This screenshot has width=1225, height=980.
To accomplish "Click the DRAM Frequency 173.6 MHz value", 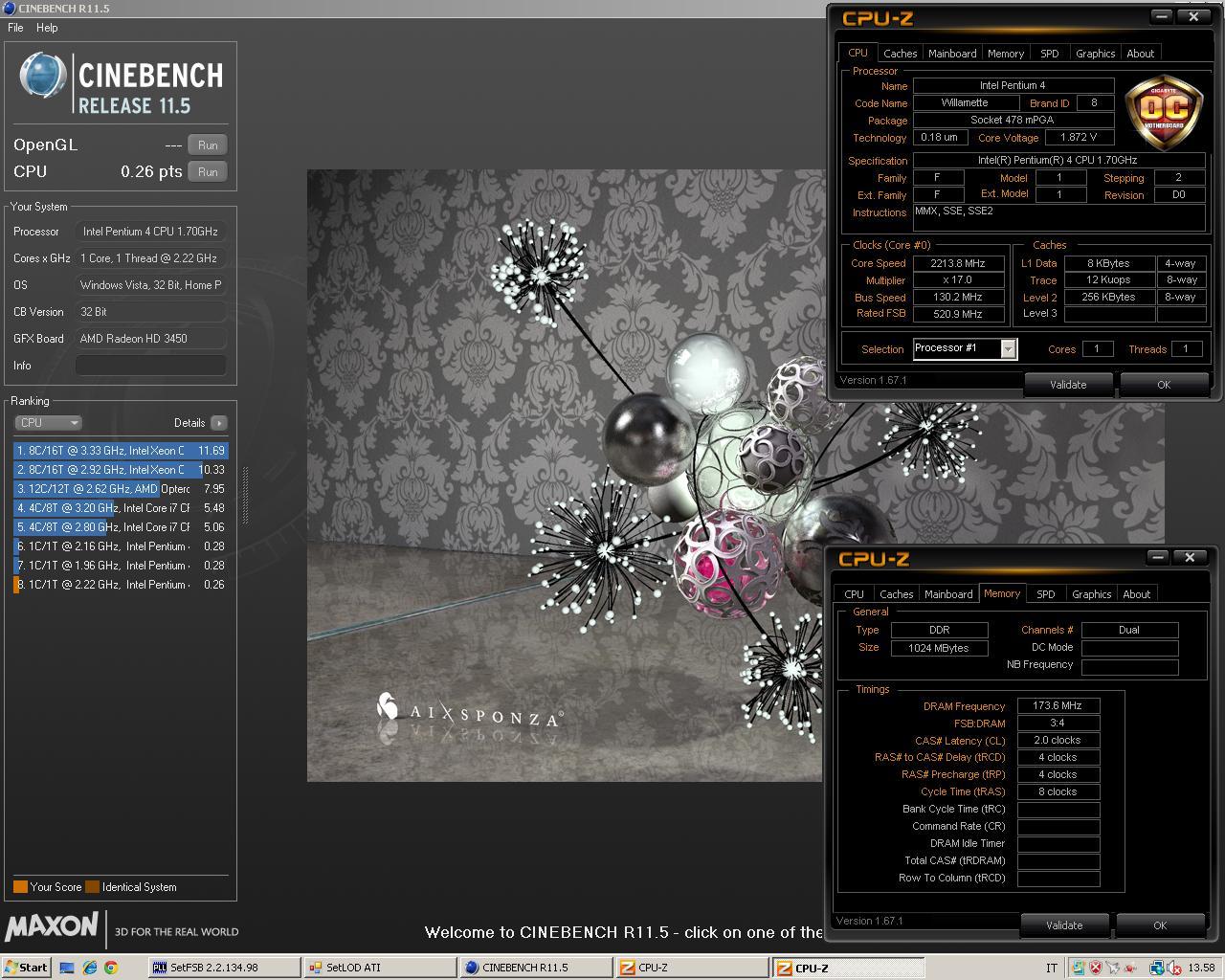I will 1058,705.
